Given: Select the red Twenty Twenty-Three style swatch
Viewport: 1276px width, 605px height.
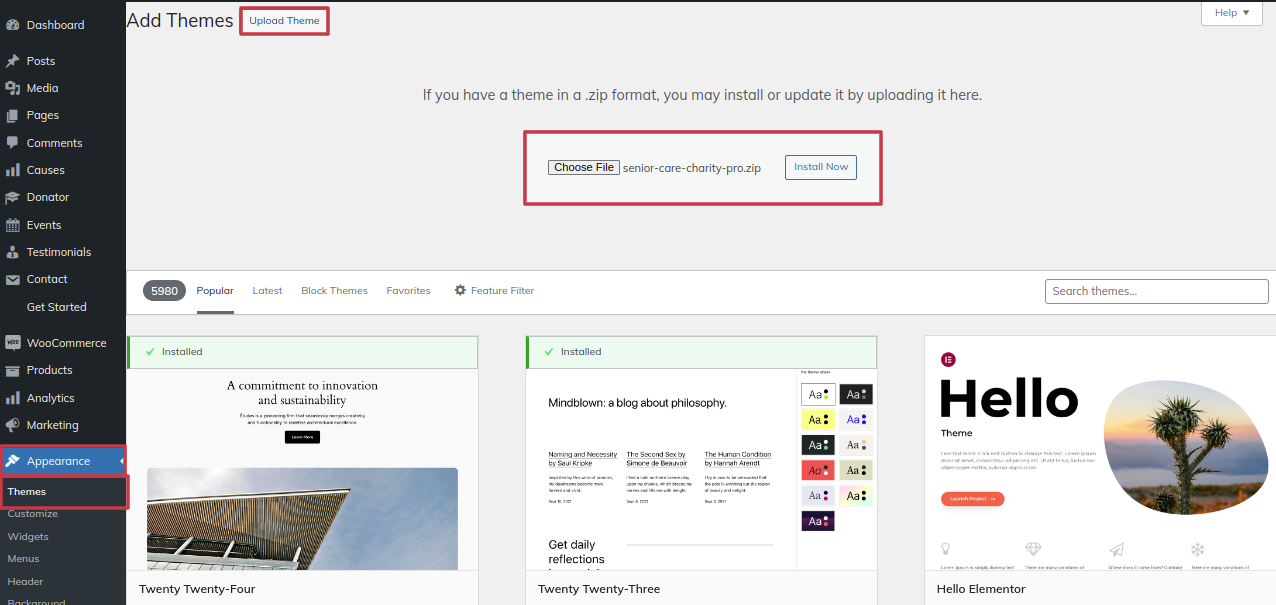Looking at the screenshot, I should tap(817, 470).
